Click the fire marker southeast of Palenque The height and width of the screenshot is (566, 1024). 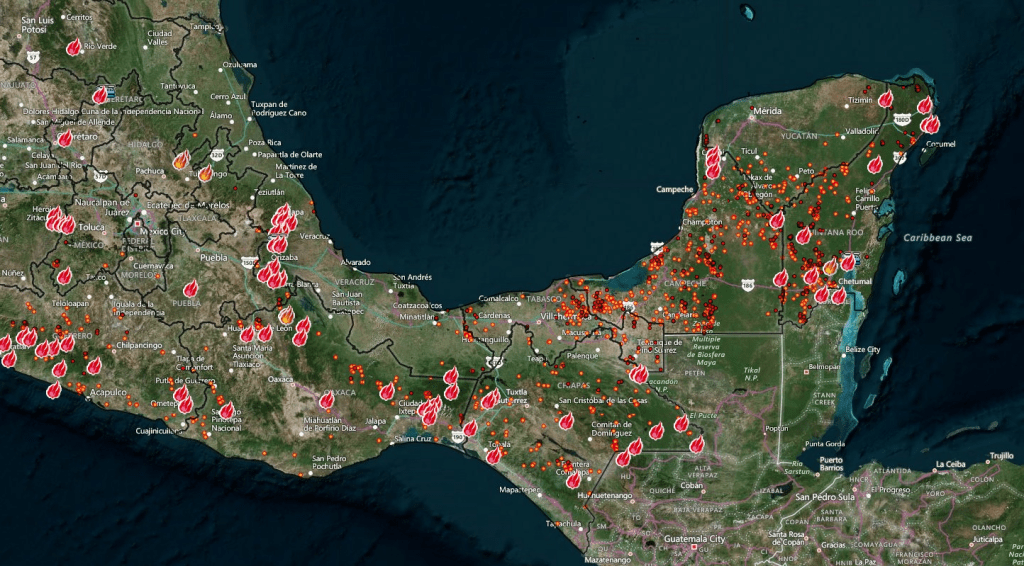click(x=638, y=374)
